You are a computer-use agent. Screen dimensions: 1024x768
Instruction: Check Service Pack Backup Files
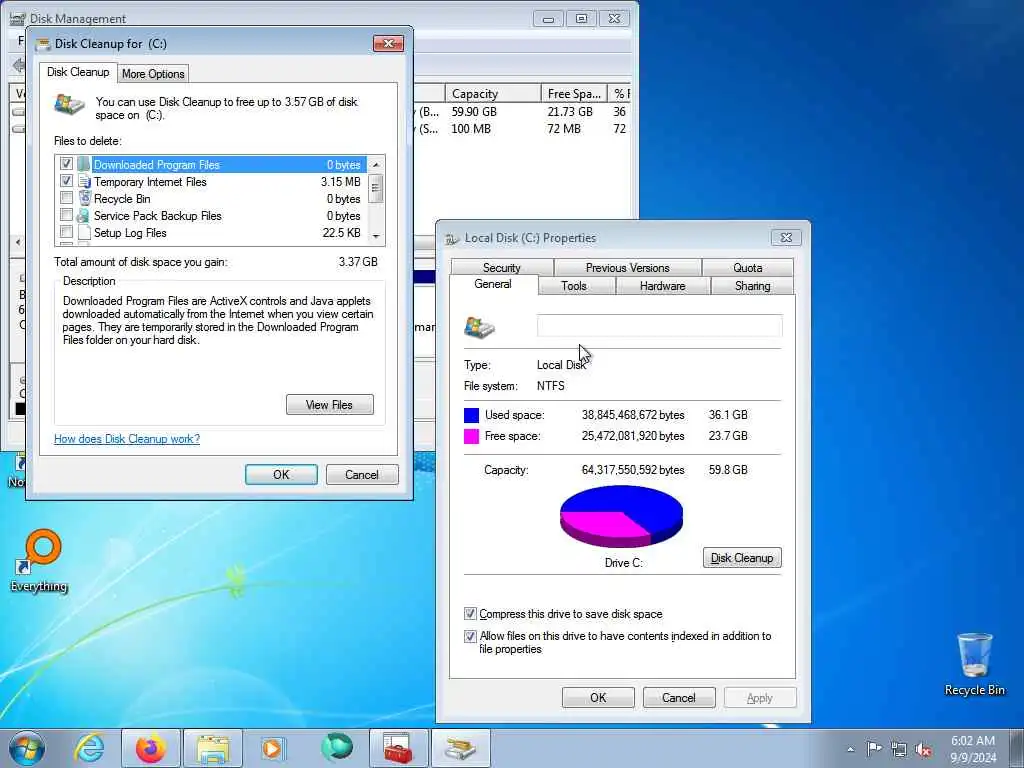(66, 215)
